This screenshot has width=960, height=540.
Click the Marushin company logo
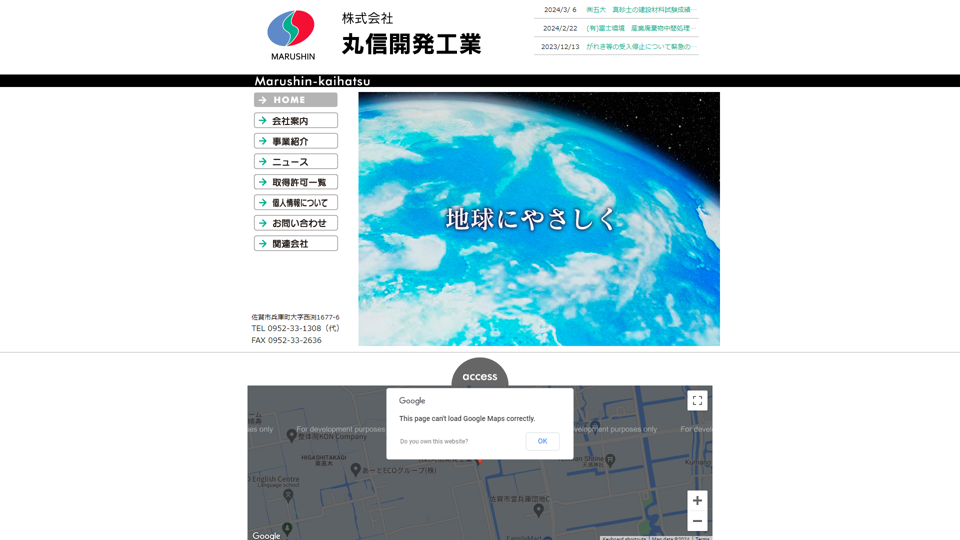click(x=291, y=35)
